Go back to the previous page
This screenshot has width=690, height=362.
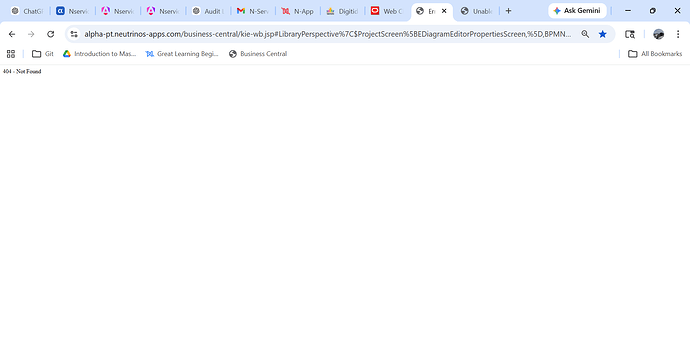click(12, 34)
